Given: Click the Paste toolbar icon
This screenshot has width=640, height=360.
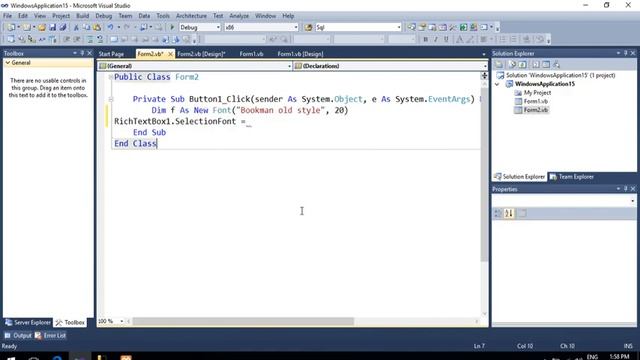Looking at the screenshot, I should coord(97,27).
